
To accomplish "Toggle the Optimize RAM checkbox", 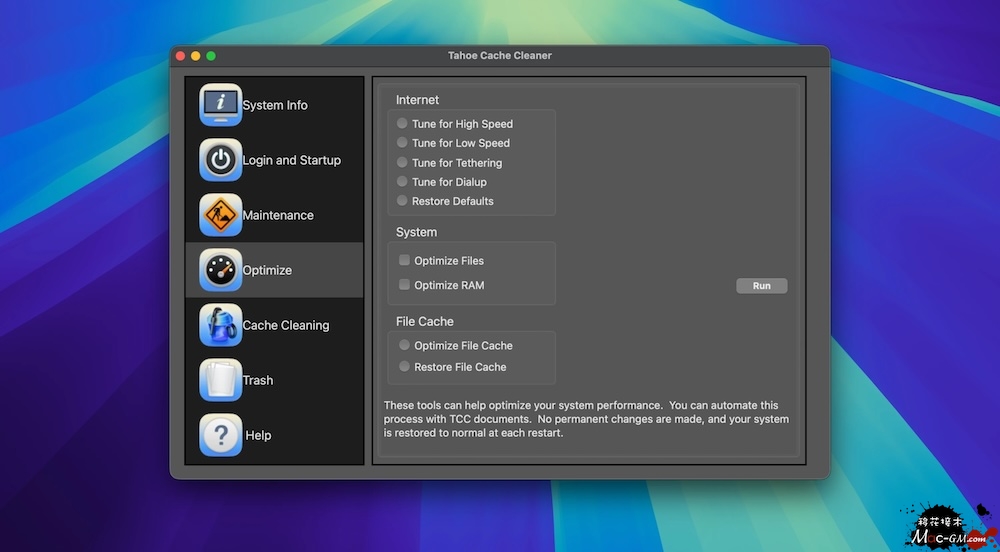I will pyautogui.click(x=405, y=285).
